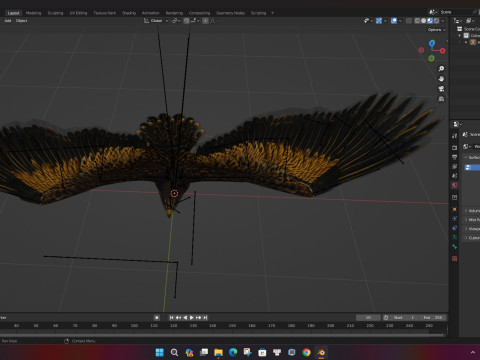Switch to the Modeling workspace tab

pos(33,13)
